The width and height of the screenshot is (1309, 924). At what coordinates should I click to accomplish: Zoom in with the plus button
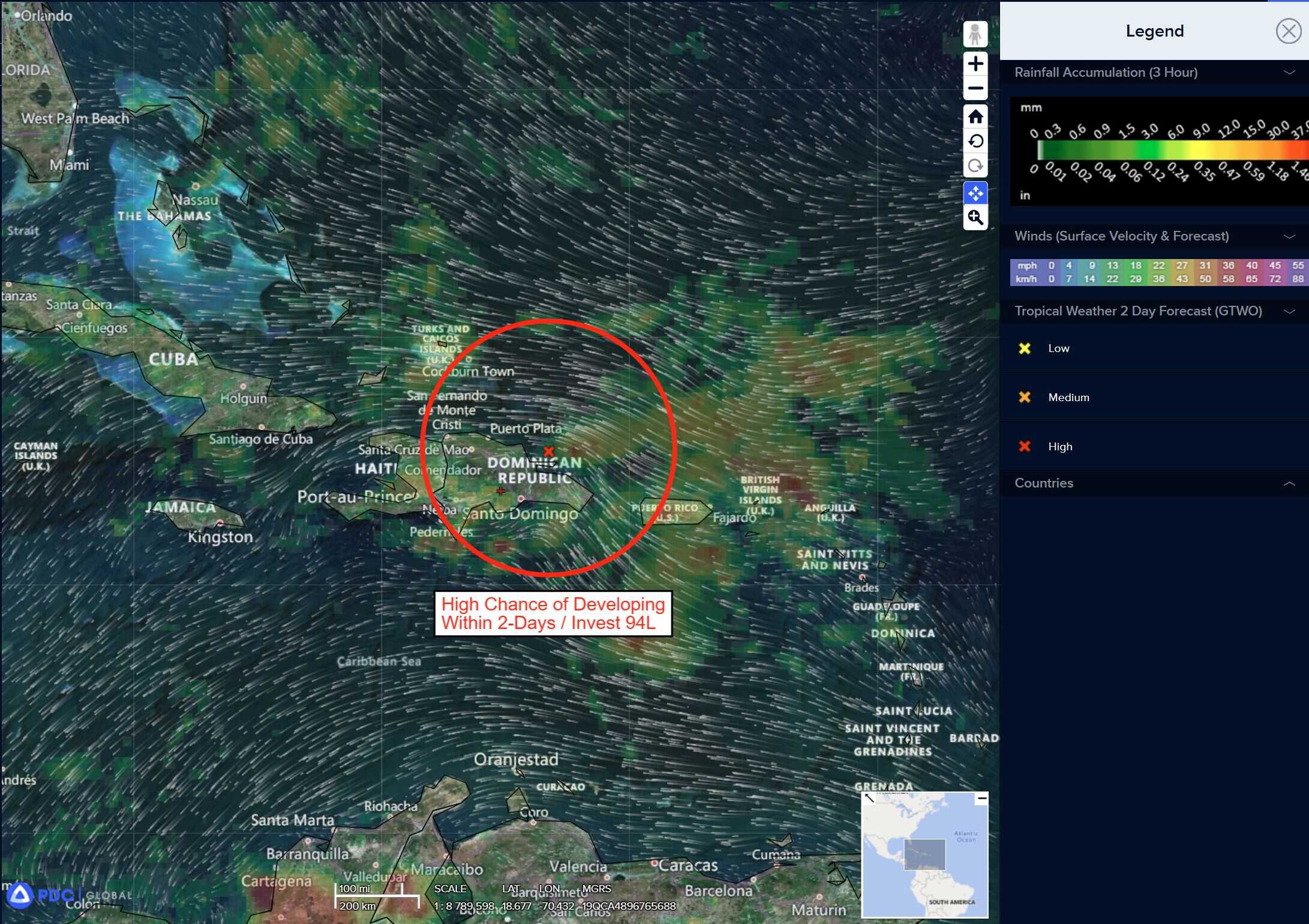975,64
